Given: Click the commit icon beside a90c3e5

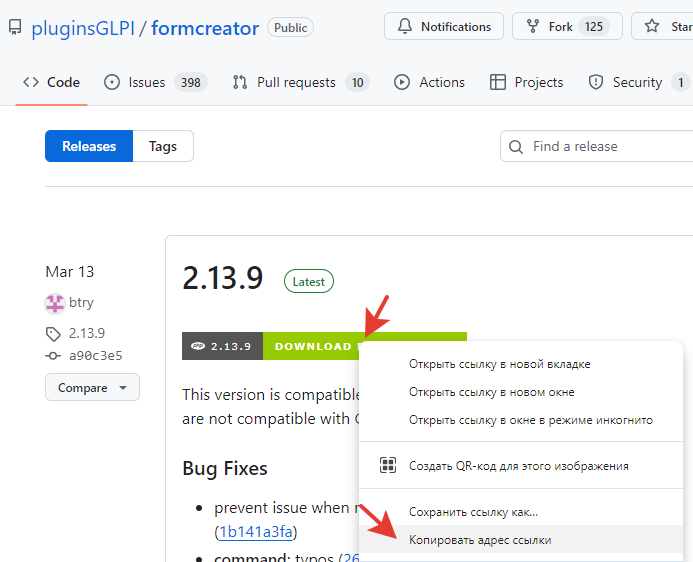Looking at the screenshot, I should click(53, 356).
